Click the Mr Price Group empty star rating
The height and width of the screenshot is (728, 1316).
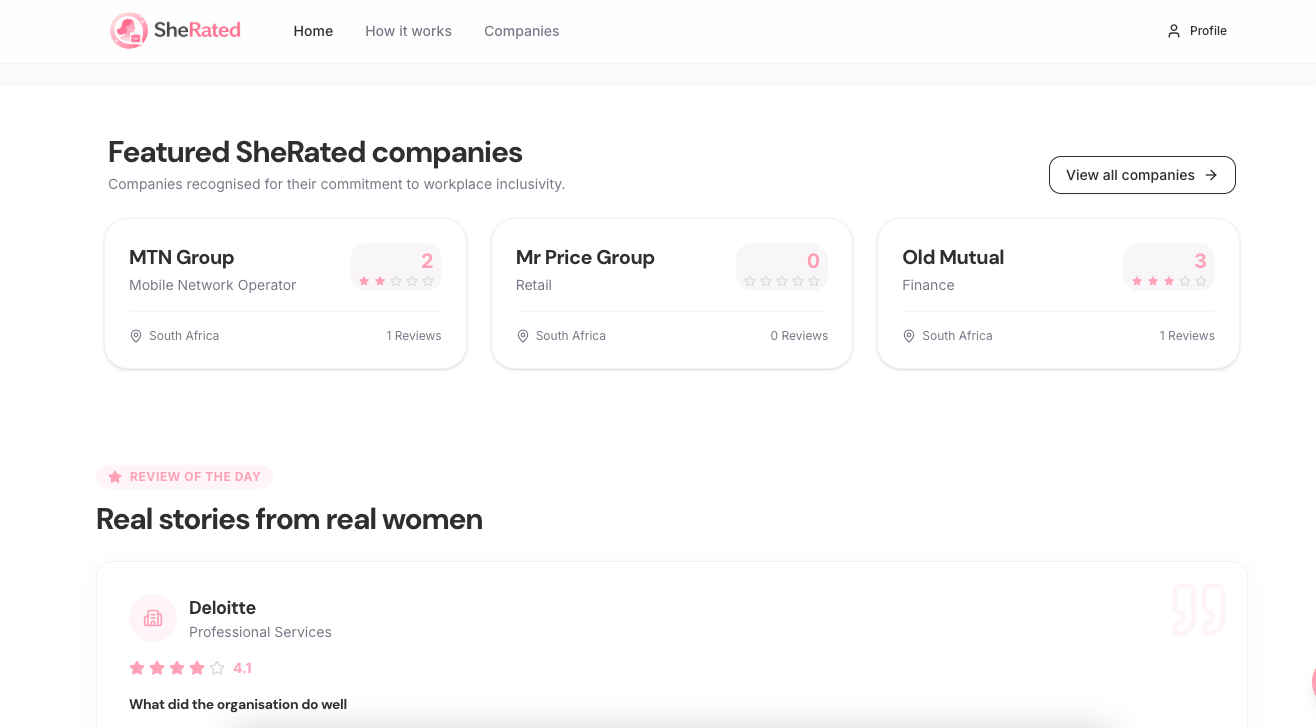782,282
